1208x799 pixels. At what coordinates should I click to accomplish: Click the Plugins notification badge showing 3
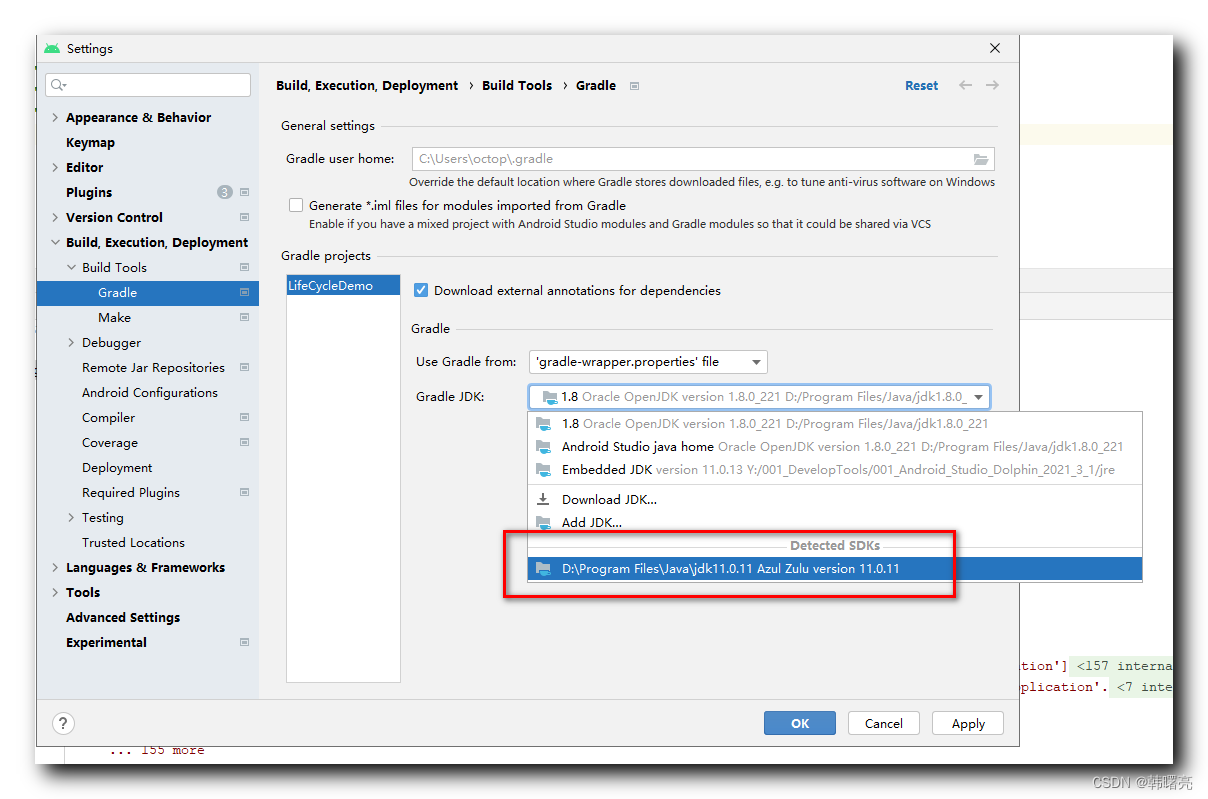pos(224,192)
